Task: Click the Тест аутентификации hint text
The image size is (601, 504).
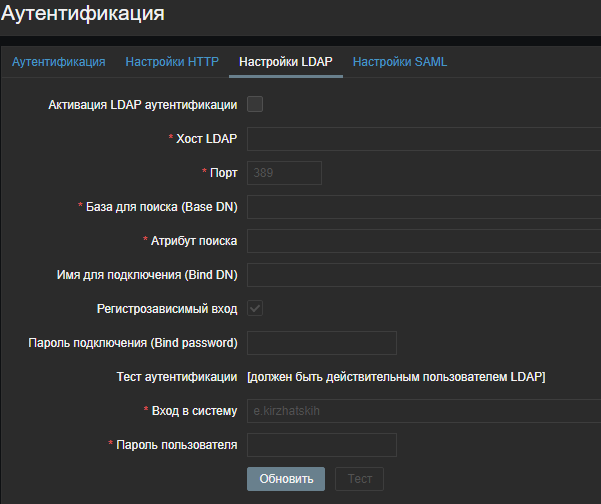Action: click(396, 377)
